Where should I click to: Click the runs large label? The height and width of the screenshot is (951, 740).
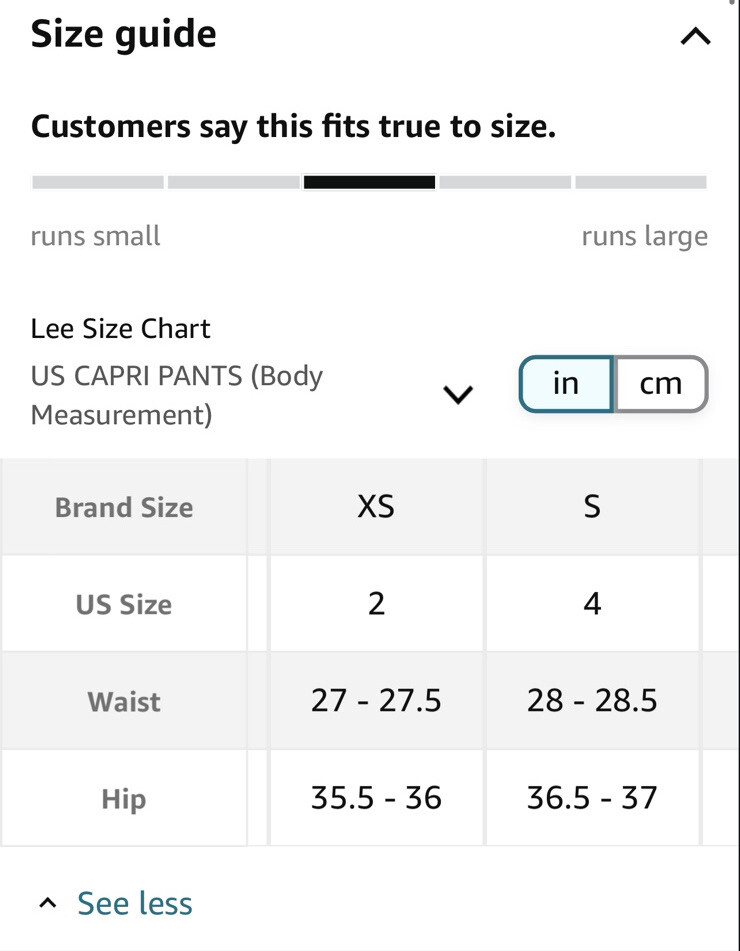pos(644,236)
